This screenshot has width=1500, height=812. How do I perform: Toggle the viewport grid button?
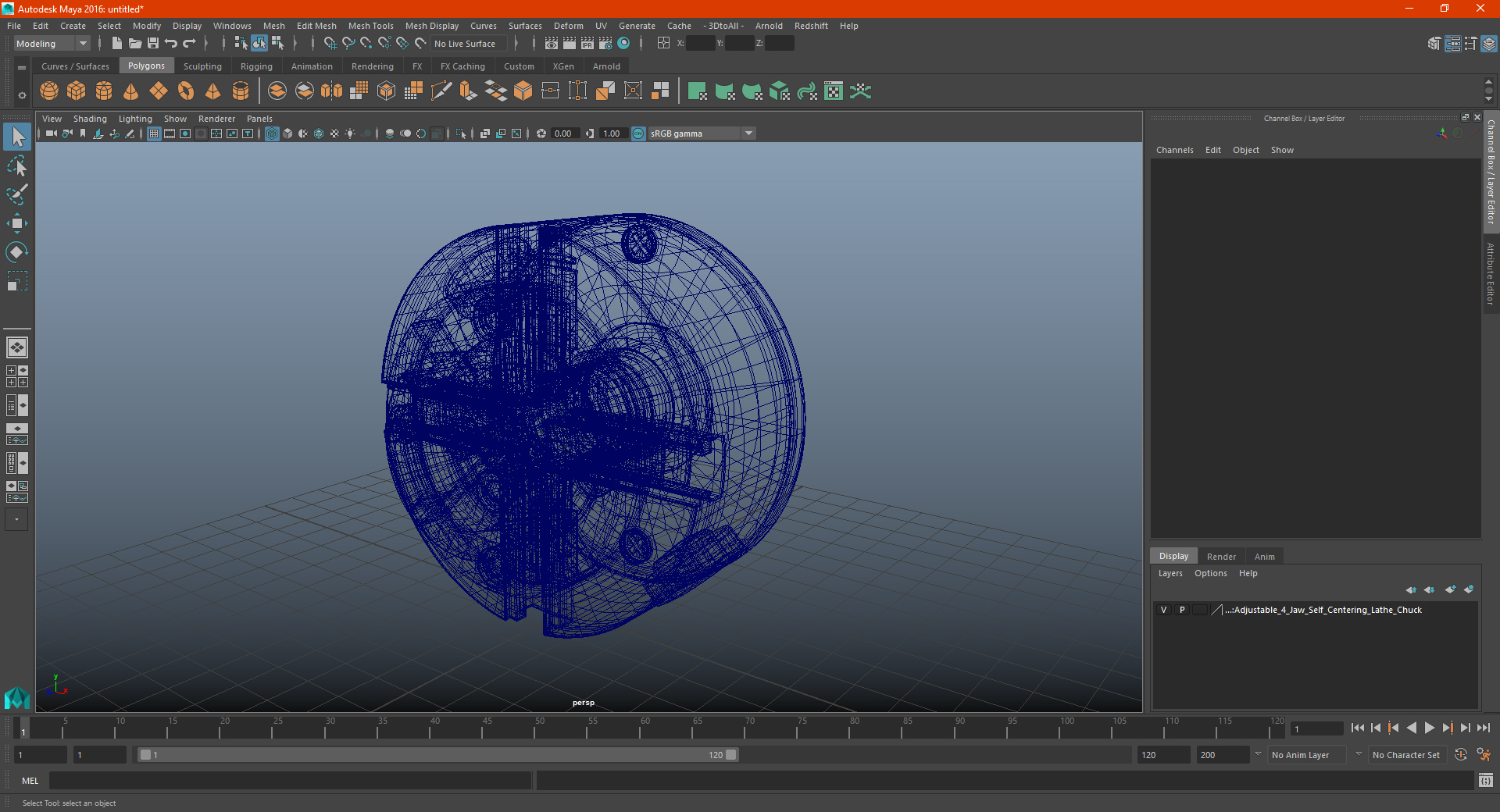(154, 134)
